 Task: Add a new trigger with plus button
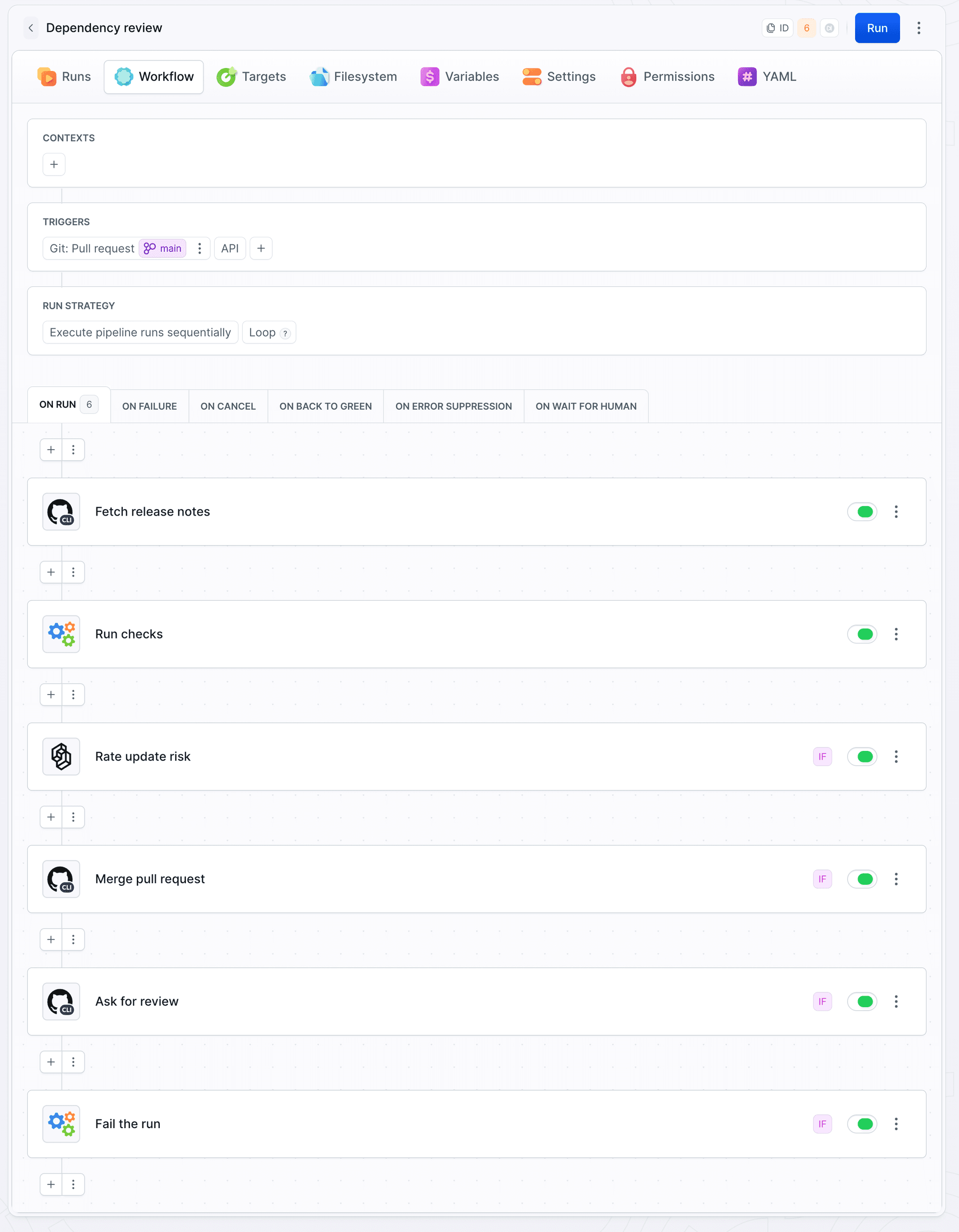pos(261,249)
